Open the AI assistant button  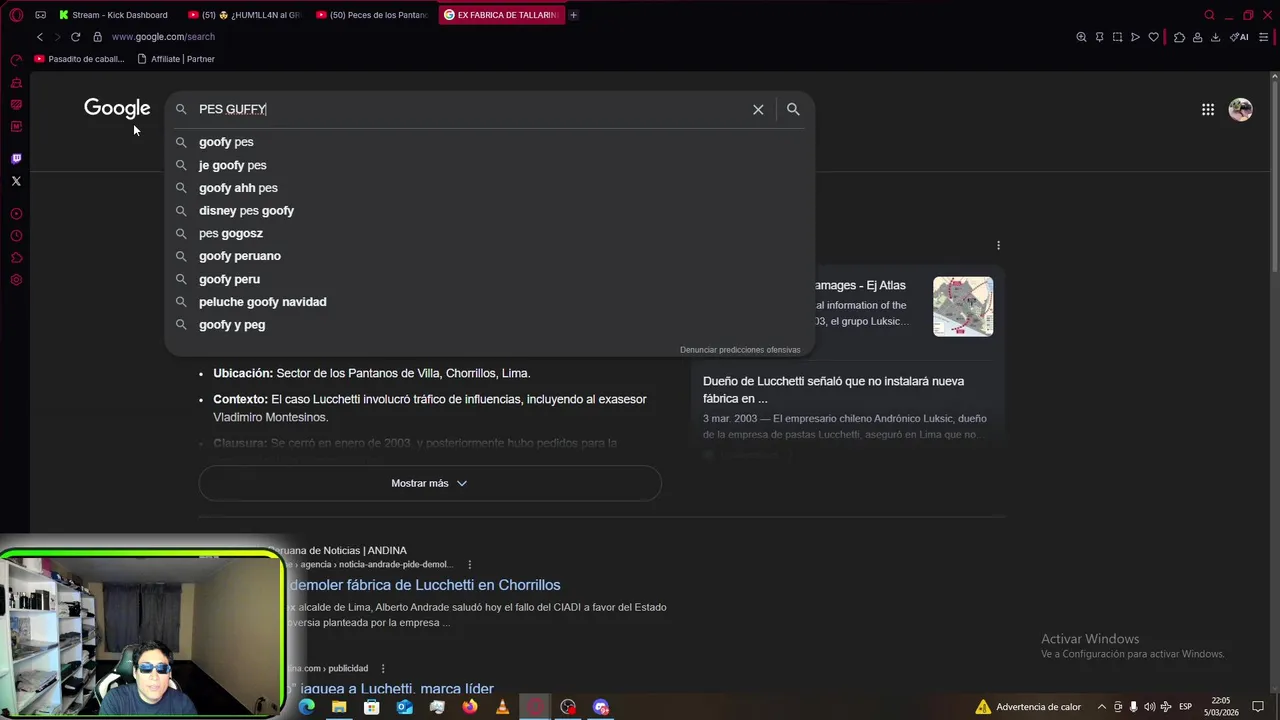(x=1239, y=37)
